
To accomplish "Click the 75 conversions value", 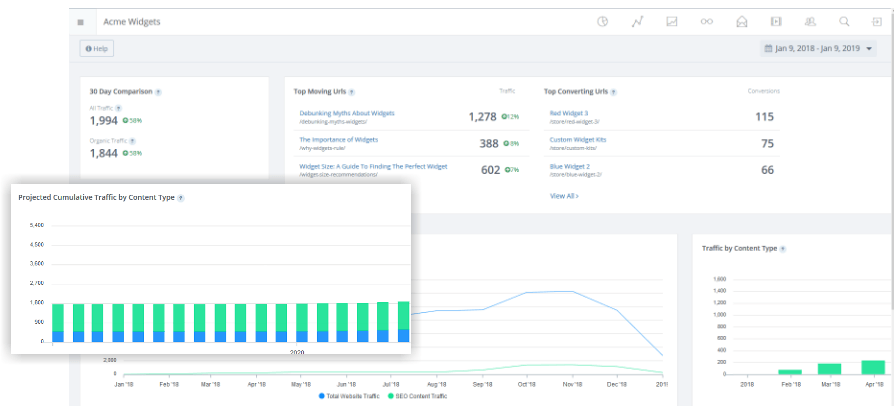I will point(767,144).
